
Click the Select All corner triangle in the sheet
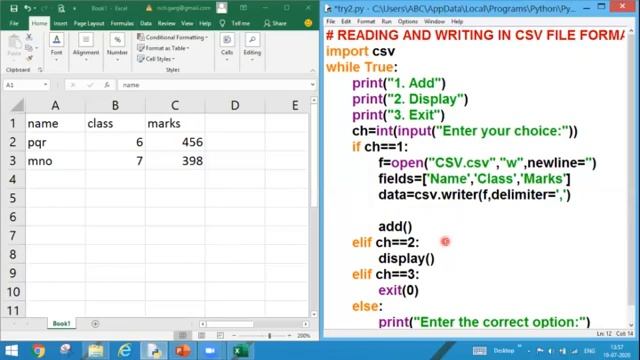pos(17,105)
